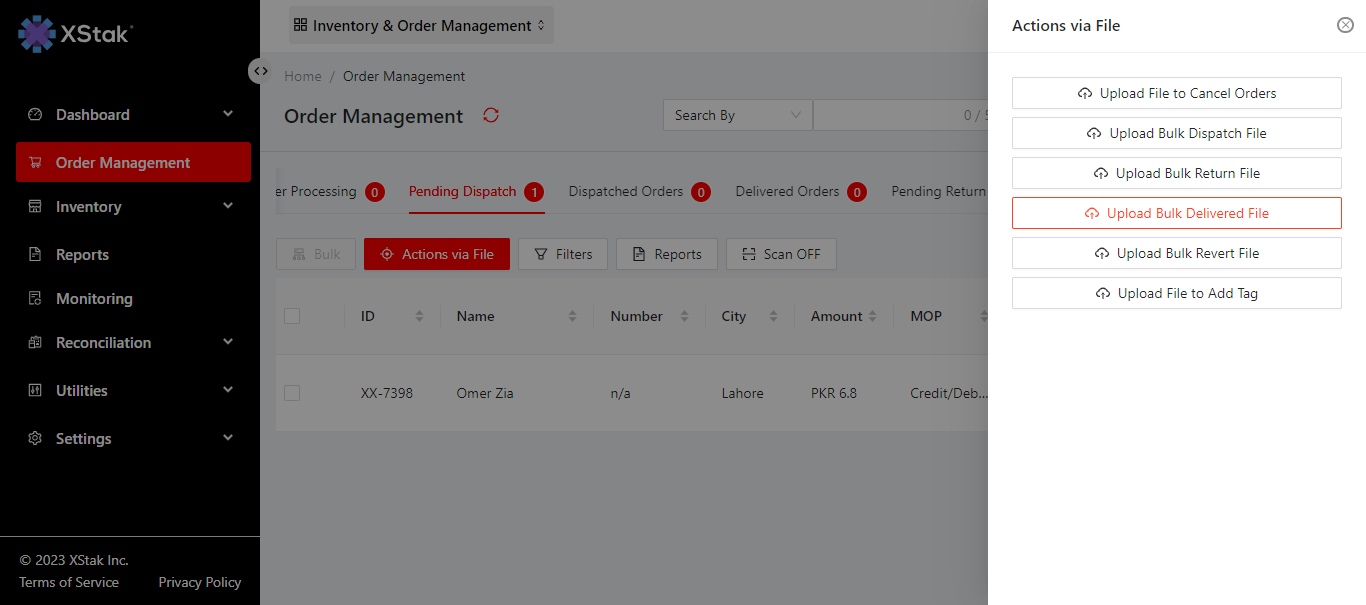Select the checkbox for order XX-7398
Image resolution: width=1366 pixels, height=605 pixels.
click(292, 393)
